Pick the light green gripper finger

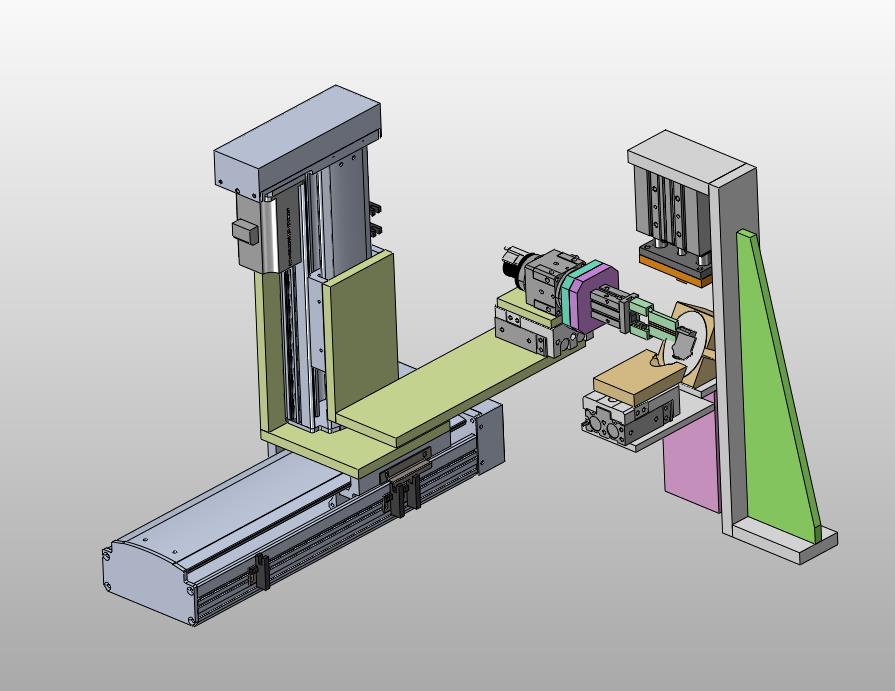656,318
